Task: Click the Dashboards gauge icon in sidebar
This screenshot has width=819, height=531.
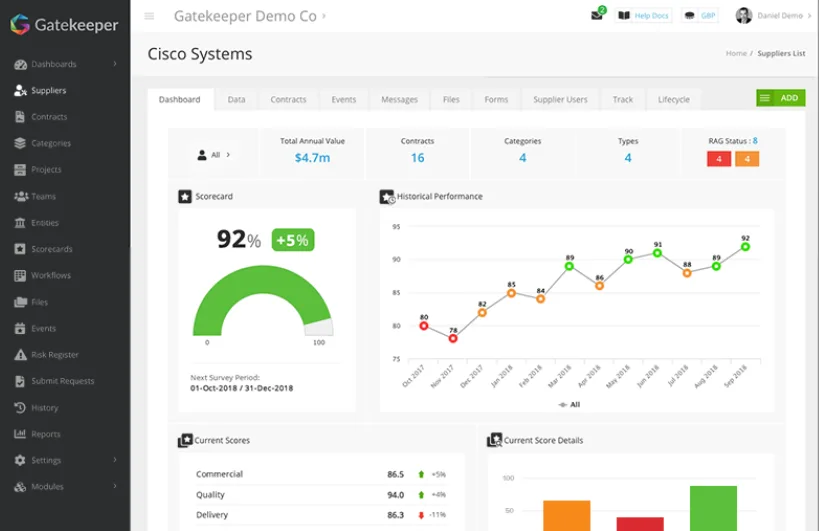Action: pos(20,64)
